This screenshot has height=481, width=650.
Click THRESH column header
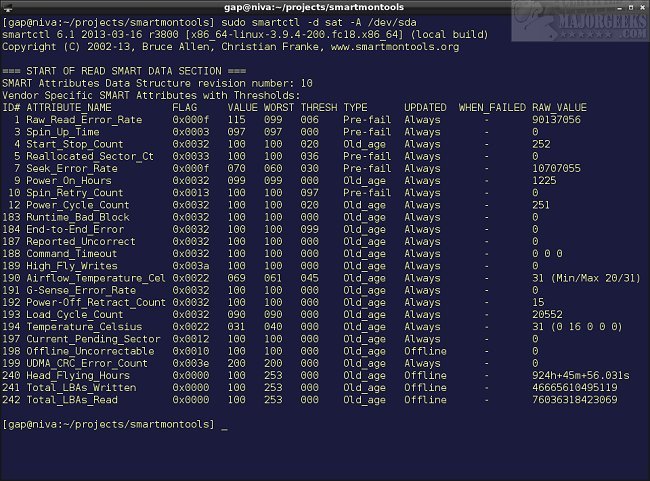pyautogui.click(x=319, y=108)
